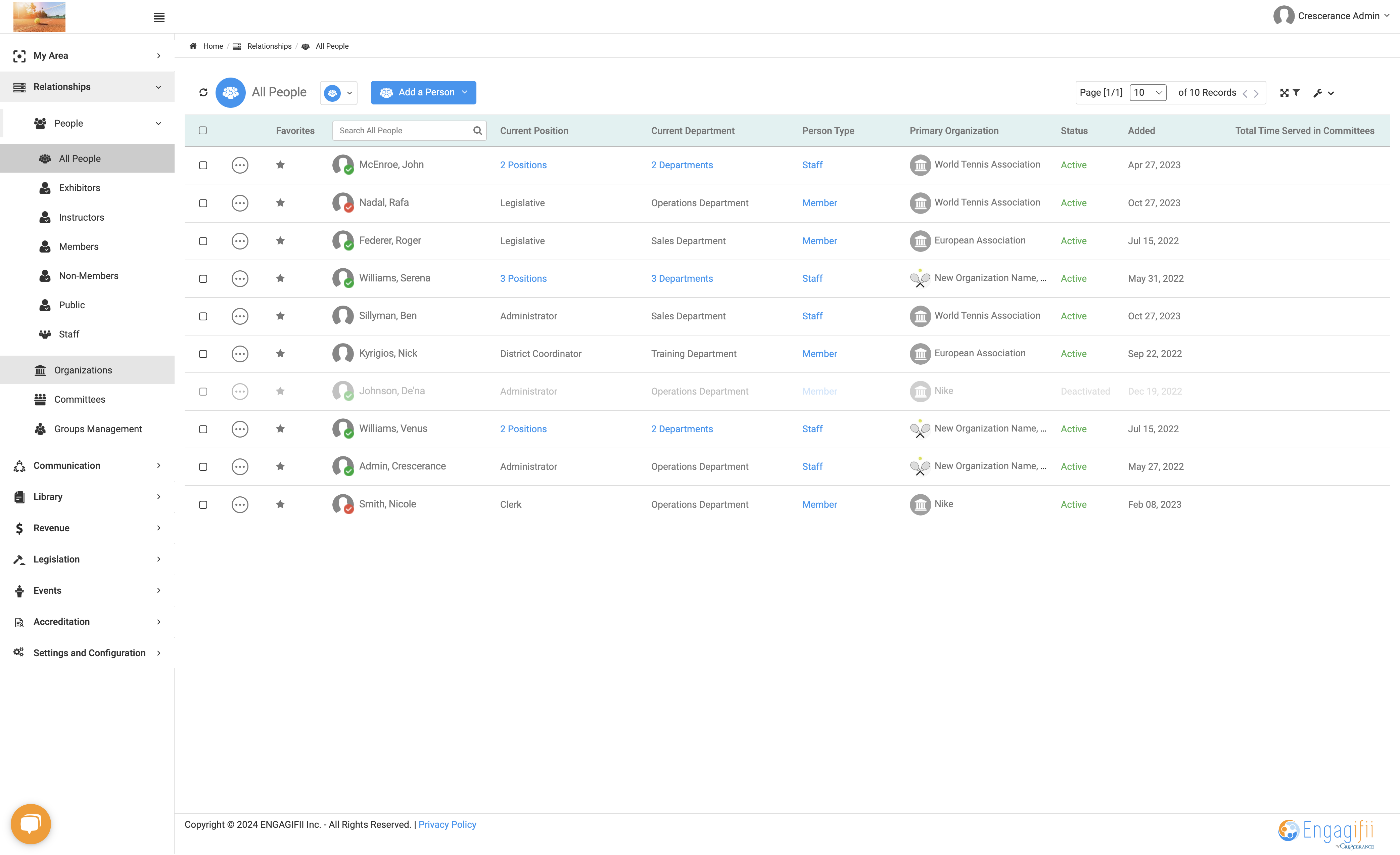1400x855 pixels.
Task: Go to previous page arrow in pagination
Action: tap(1245, 93)
